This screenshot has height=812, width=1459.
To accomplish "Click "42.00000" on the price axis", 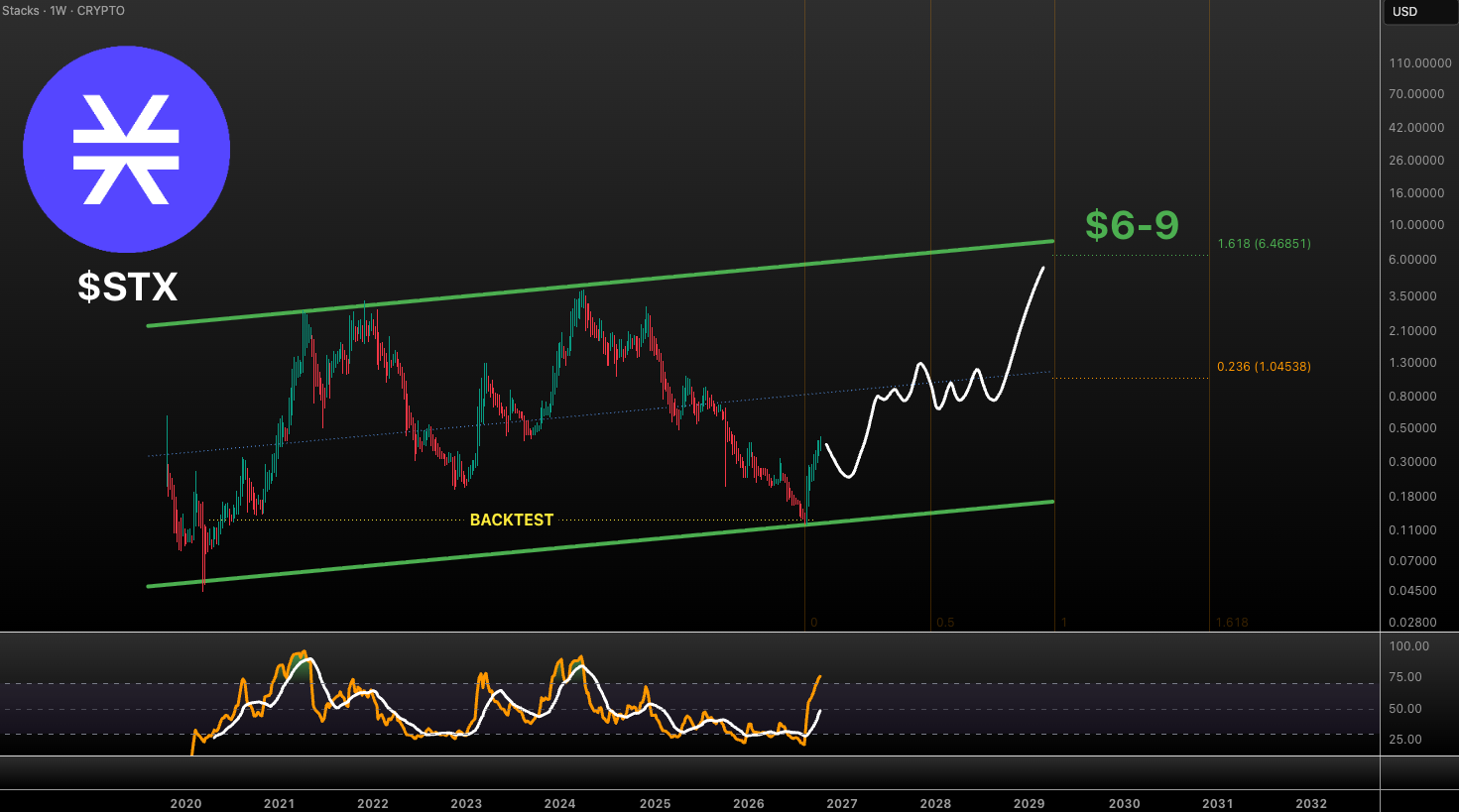I will coord(1416,128).
